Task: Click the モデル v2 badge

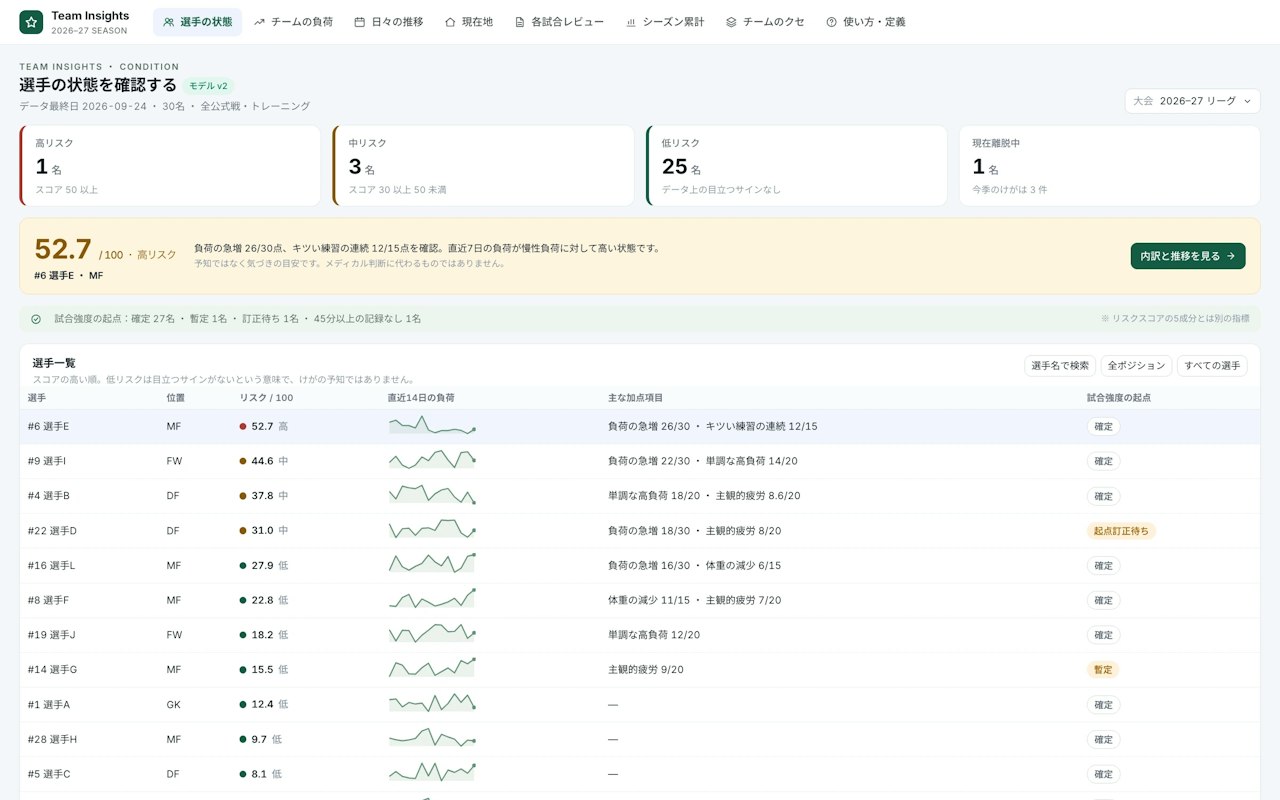Action: [208, 86]
